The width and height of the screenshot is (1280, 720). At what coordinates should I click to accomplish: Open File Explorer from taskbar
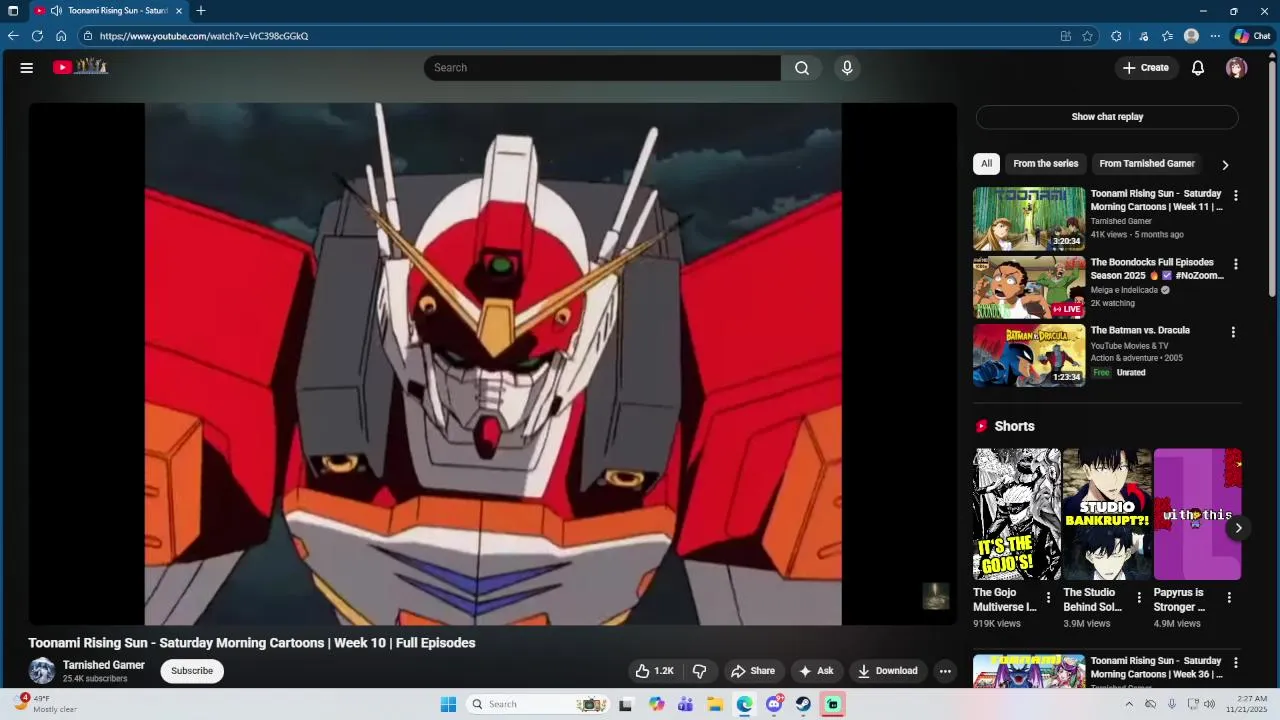tap(715, 704)
